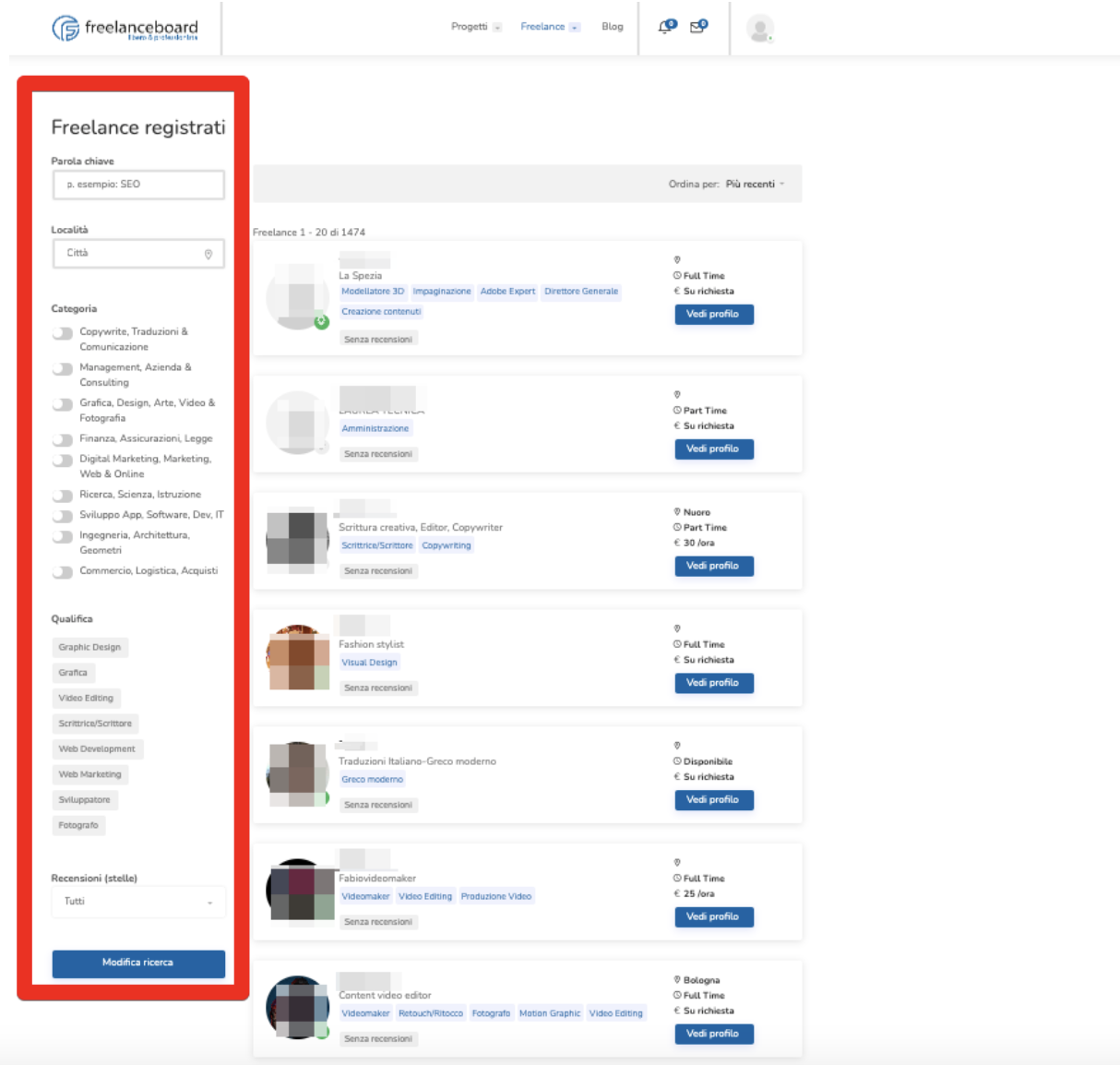Toggle Finanza, Assicurazioni, Legge category
The height and width of the screenshot is (1065, 1120).
click(63, 440)
